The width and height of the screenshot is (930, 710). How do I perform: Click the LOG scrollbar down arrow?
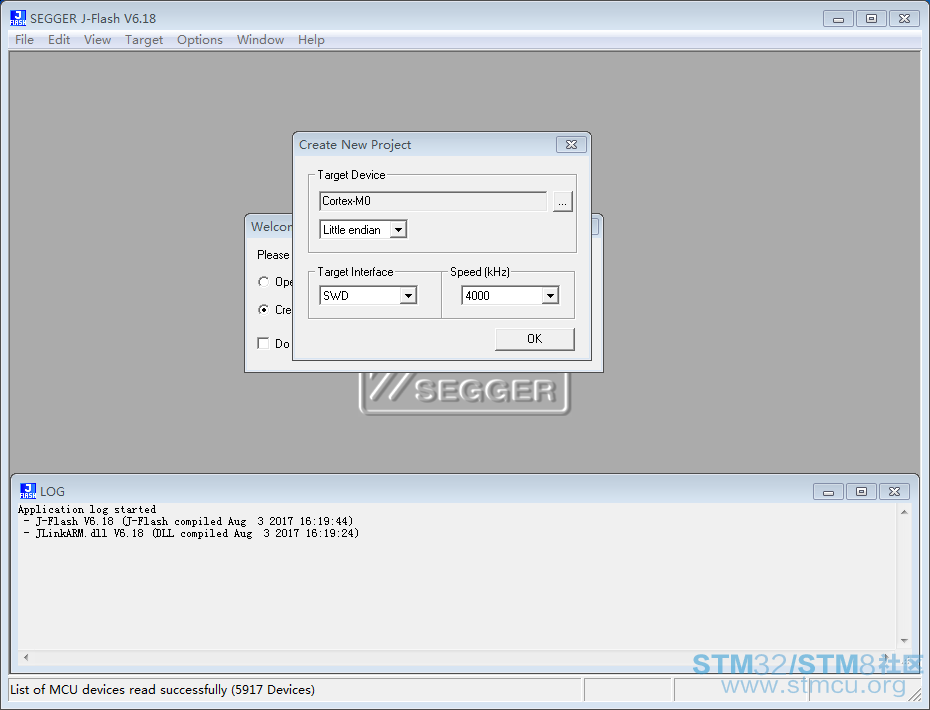click(904, 641)
